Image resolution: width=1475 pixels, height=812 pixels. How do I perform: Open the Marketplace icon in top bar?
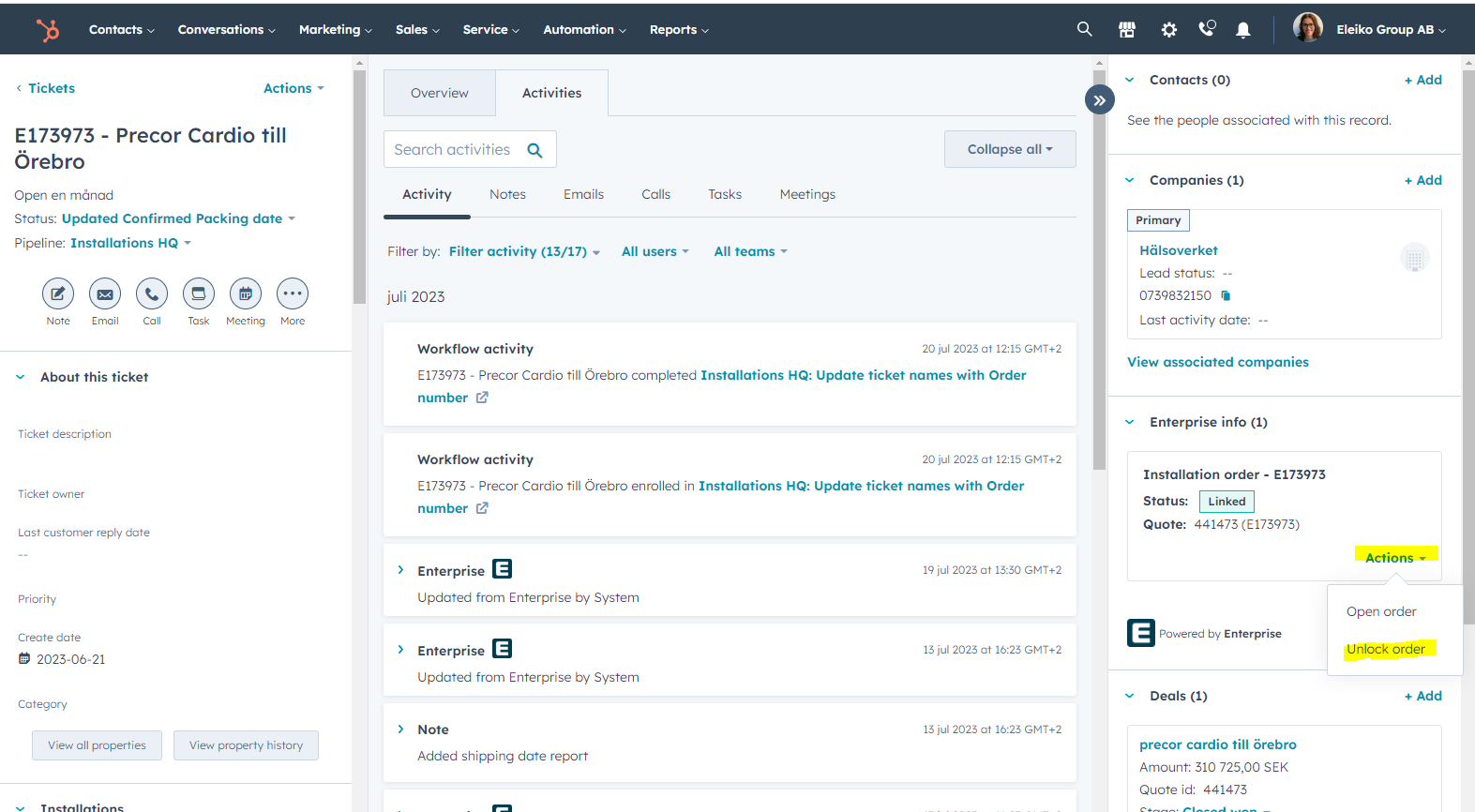click(x=1127, y=30)
